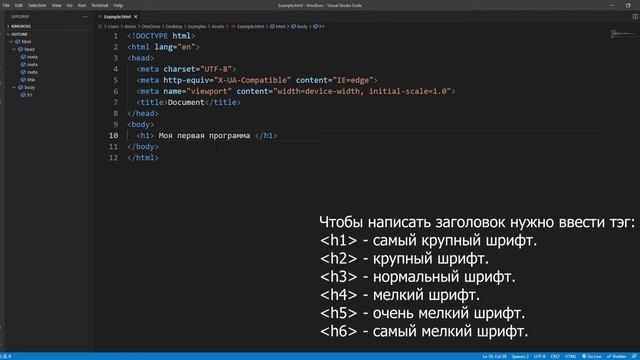The width and height of the screenshot is (640, 360).
Task: Change the HTML language mode
Action: [571, 356]
